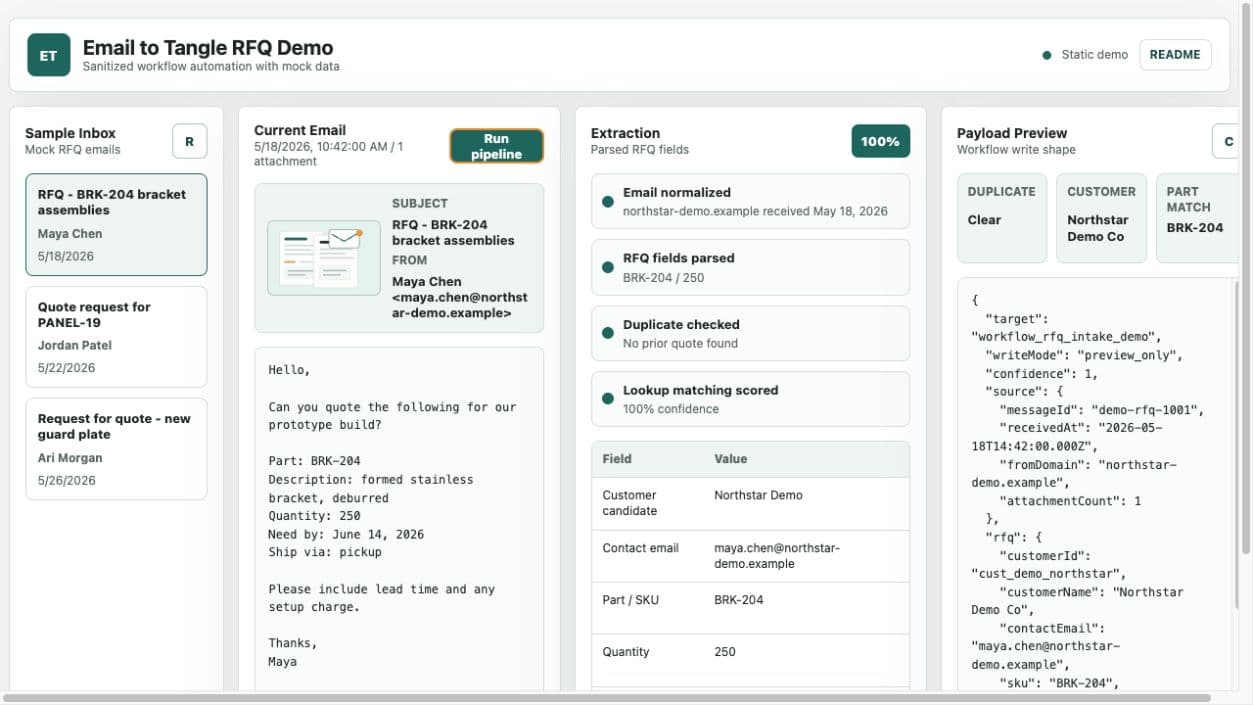Click the Email normalized step card
This screenshot has width=1253, height=705.
point(750,201)
